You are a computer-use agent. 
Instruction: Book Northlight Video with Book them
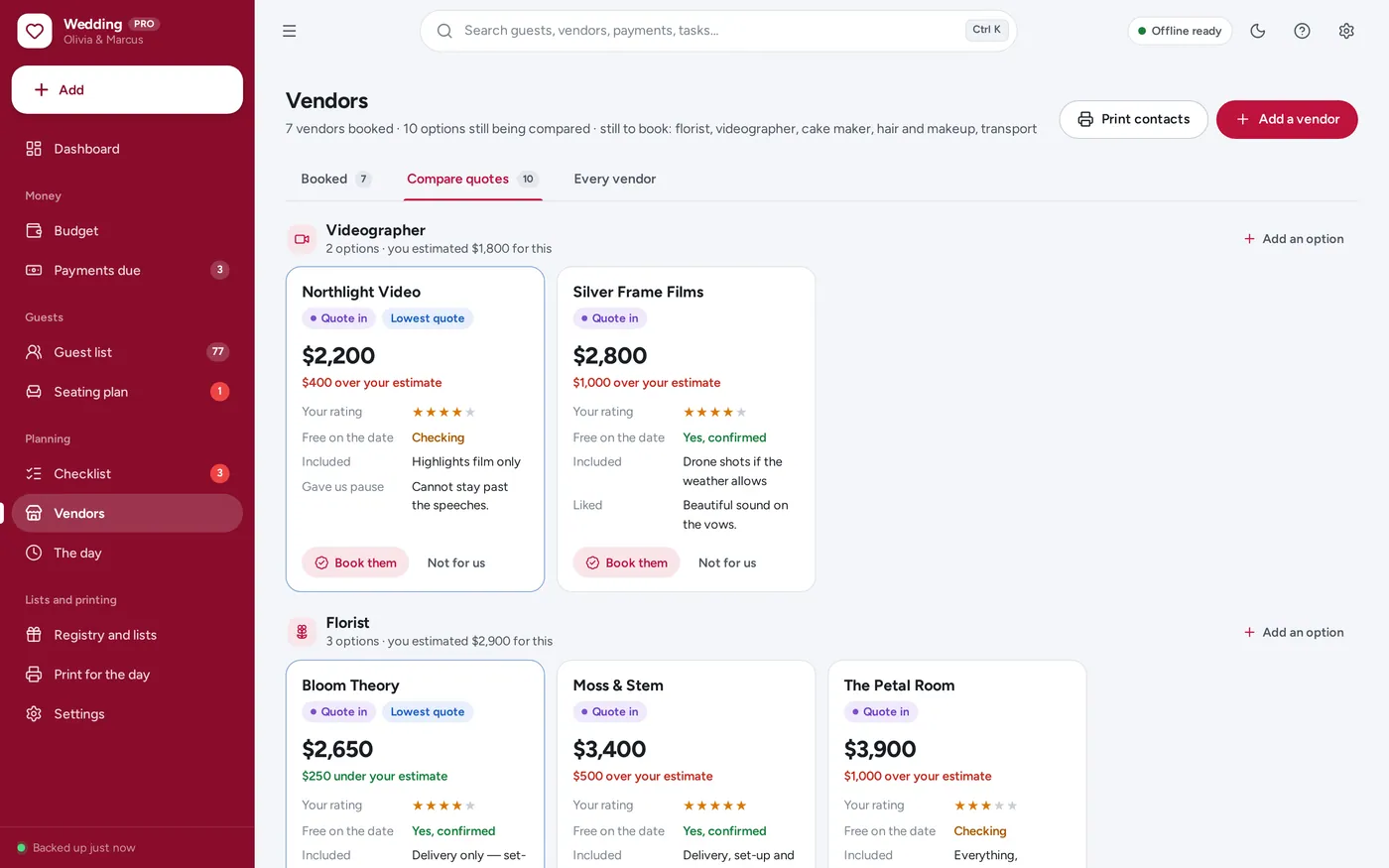click(355, 562)
